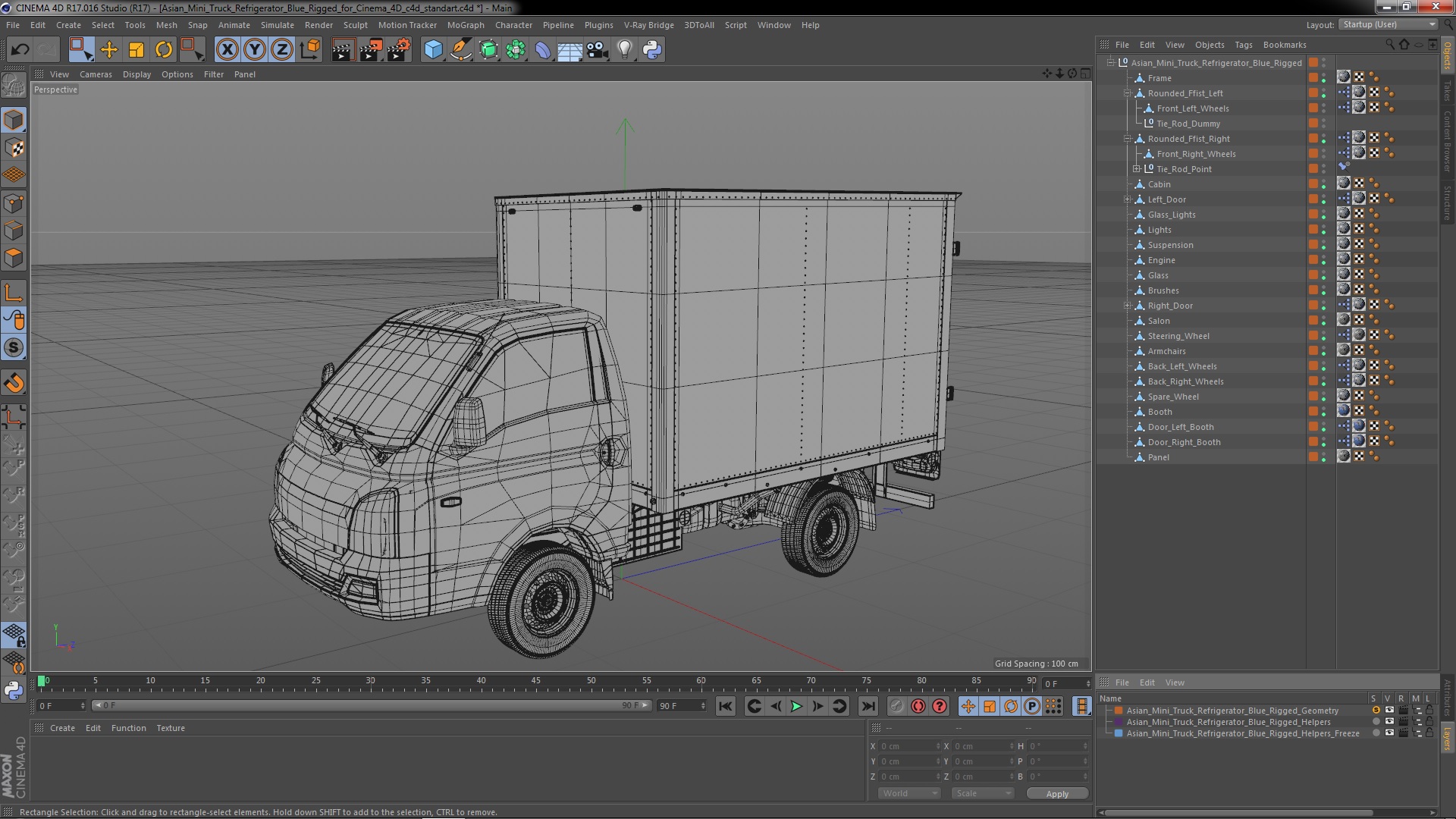Enable Edges mode

pos(14,231)
